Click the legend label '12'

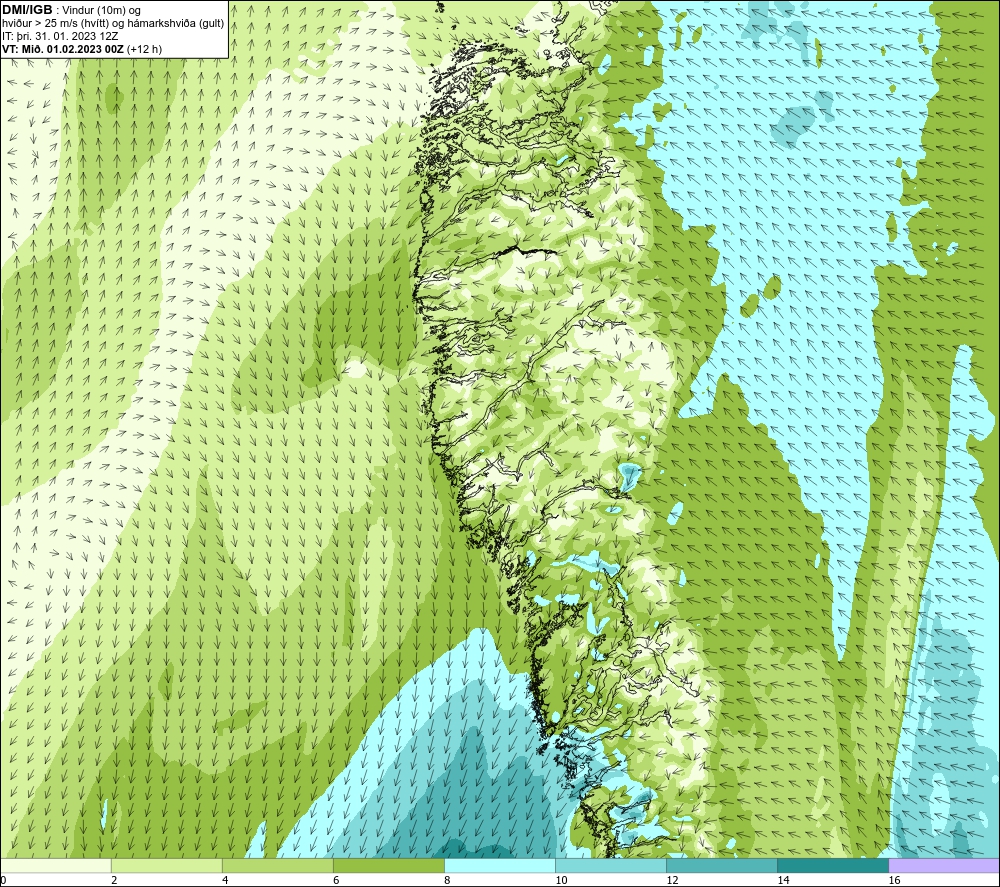(x=672, y=880)
